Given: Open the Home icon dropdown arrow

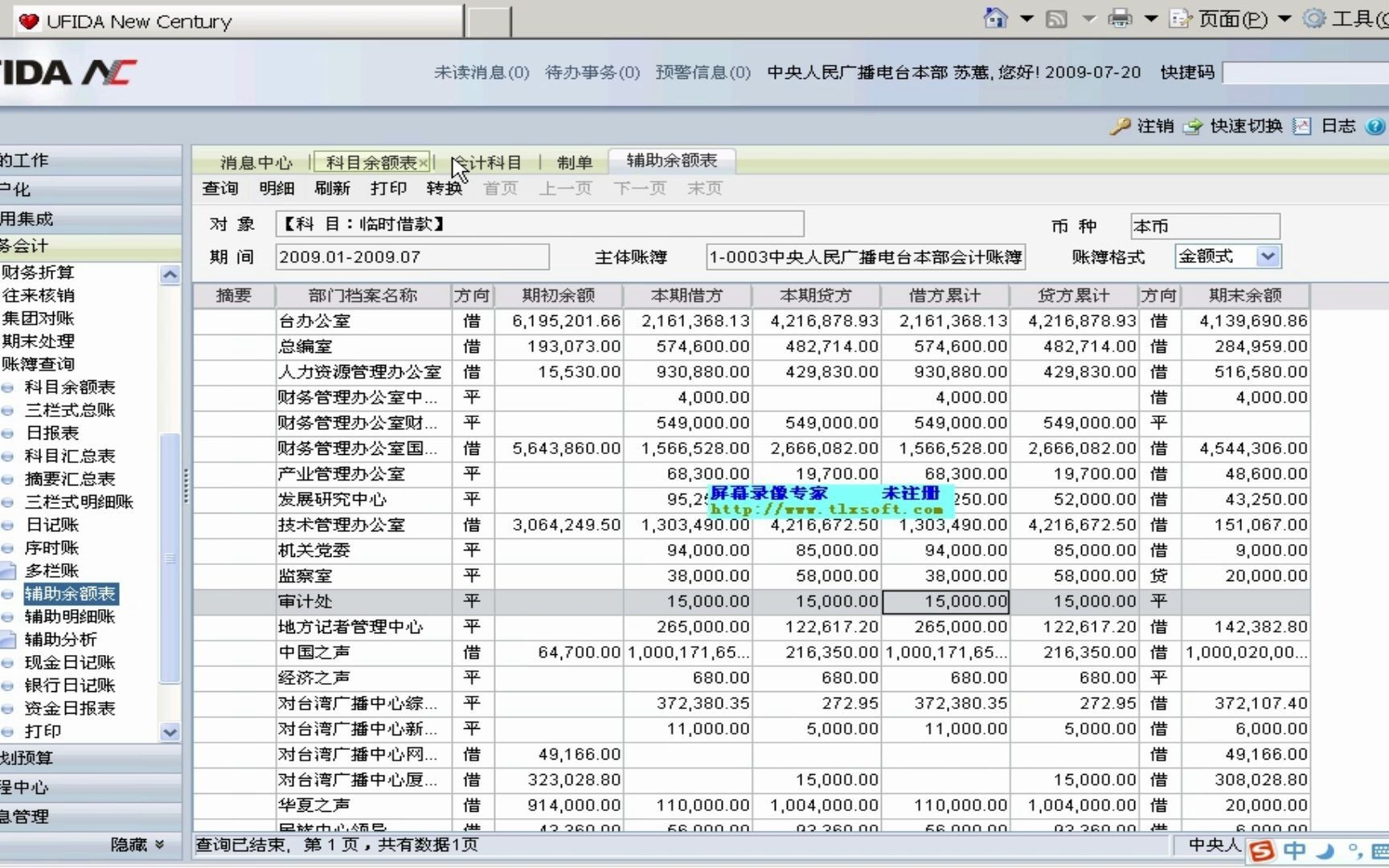Looking at the screenshot, I should pos(1026,18).
